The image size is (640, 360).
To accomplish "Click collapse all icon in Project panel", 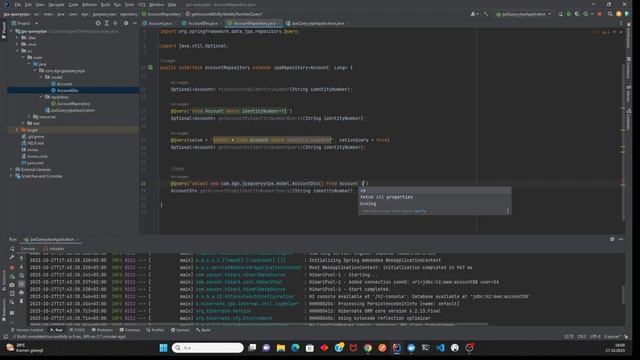I will [116, 23].
